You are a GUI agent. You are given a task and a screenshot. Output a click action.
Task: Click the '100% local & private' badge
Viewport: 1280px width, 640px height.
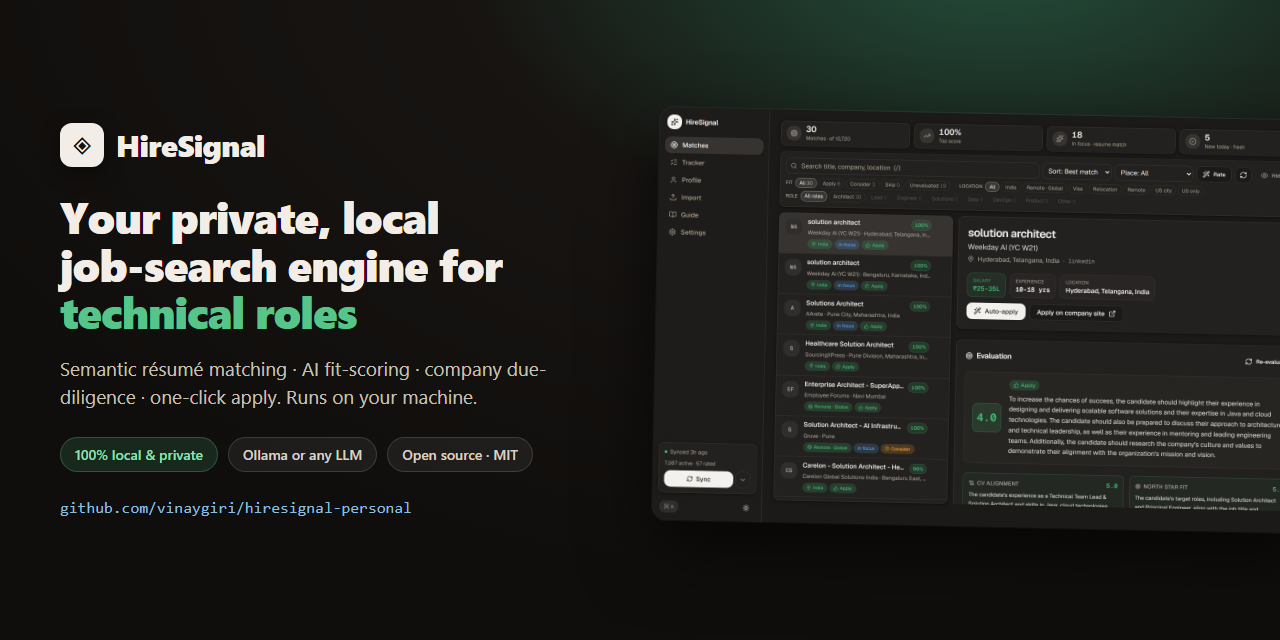(x=139, y=455)
